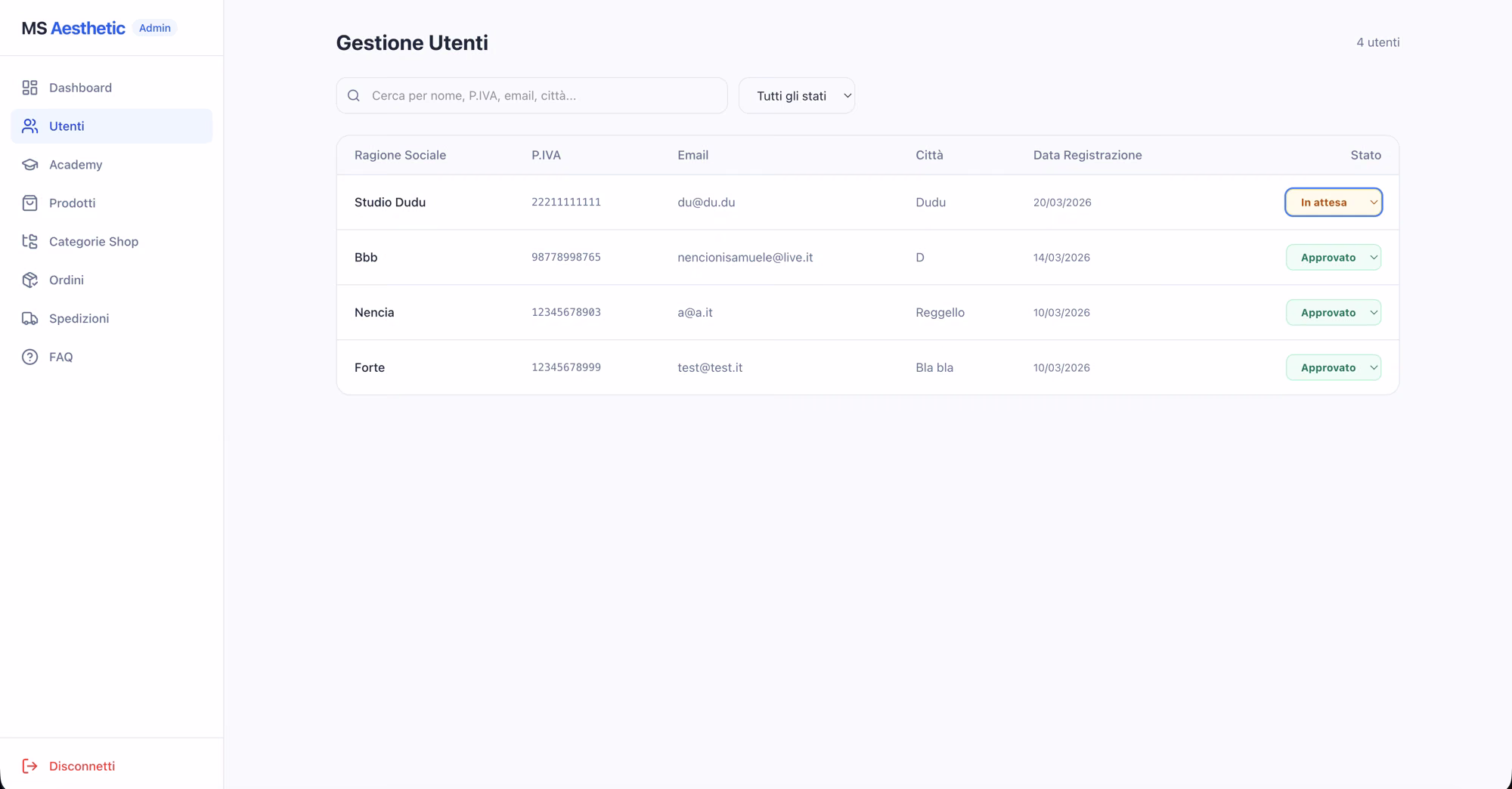Click P.IVA 22211111111
The image size is (1512, 789).
[x=566, y=203]
